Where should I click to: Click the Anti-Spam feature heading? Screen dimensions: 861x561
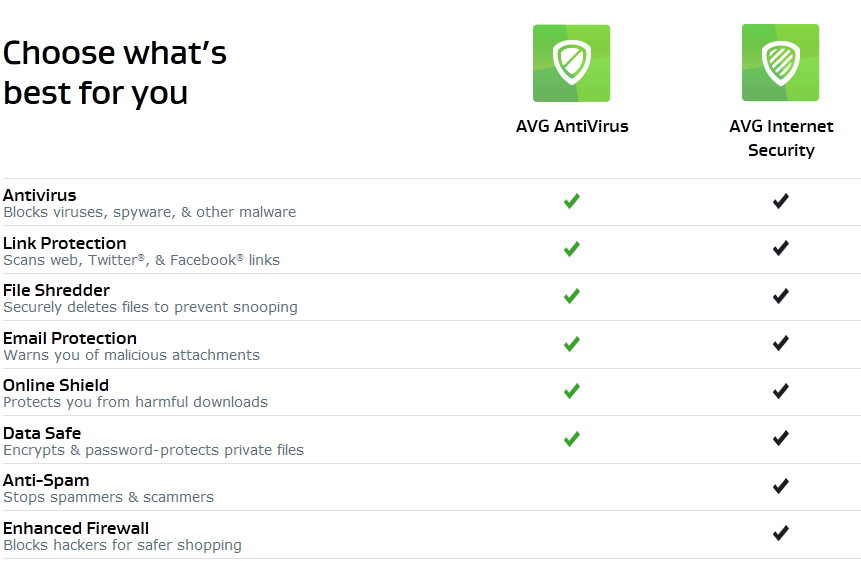click(x=46, y=480)
